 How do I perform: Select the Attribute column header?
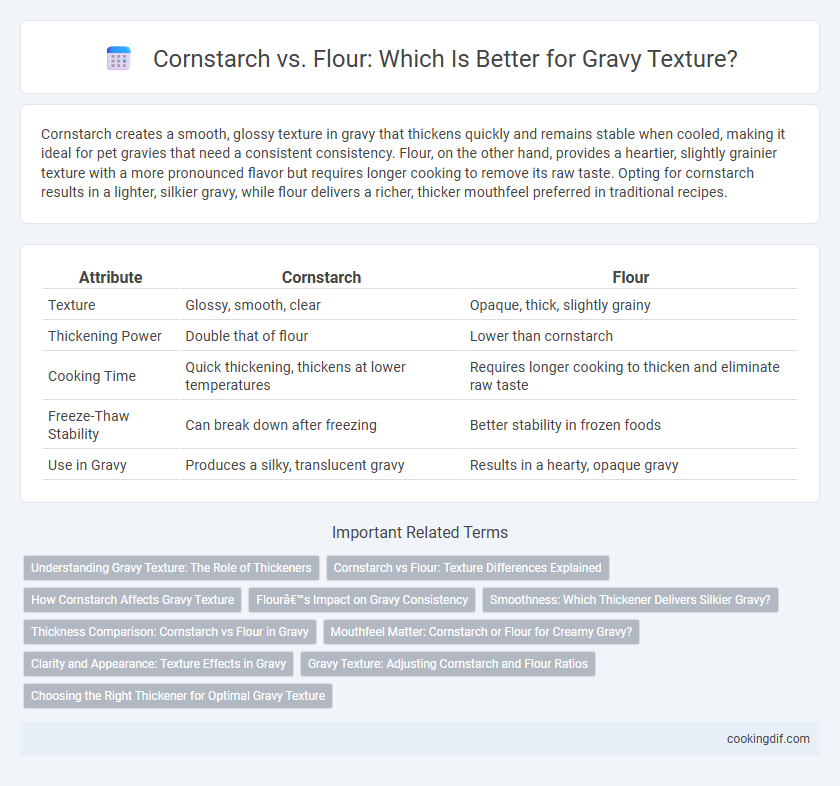[x=110, y=277]
